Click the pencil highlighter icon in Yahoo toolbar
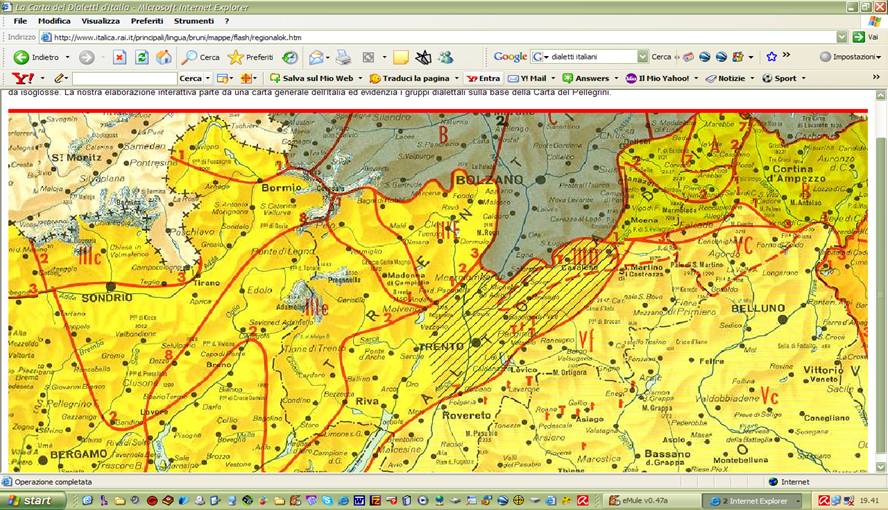The width and height of the screenshot is (888, 510). pyautogui.click(x=59, y=78)
